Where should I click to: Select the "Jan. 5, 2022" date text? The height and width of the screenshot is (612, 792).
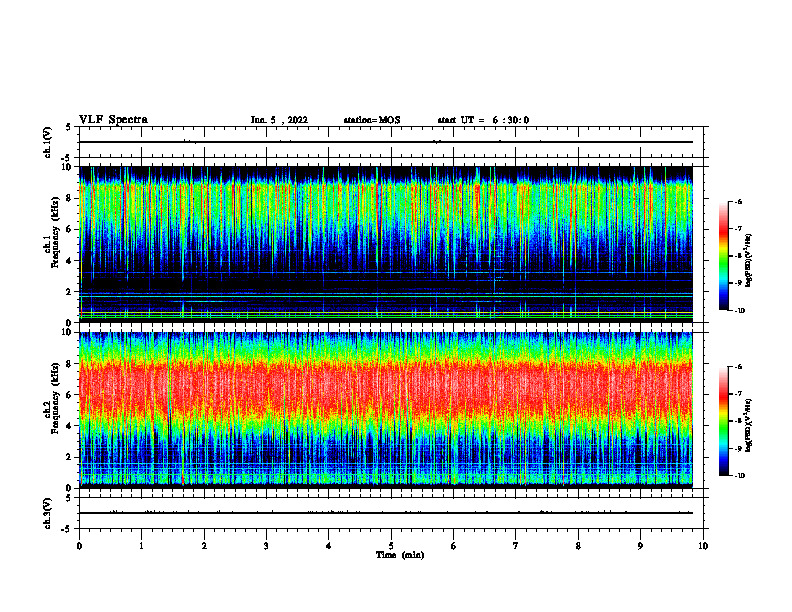point(279,120)
